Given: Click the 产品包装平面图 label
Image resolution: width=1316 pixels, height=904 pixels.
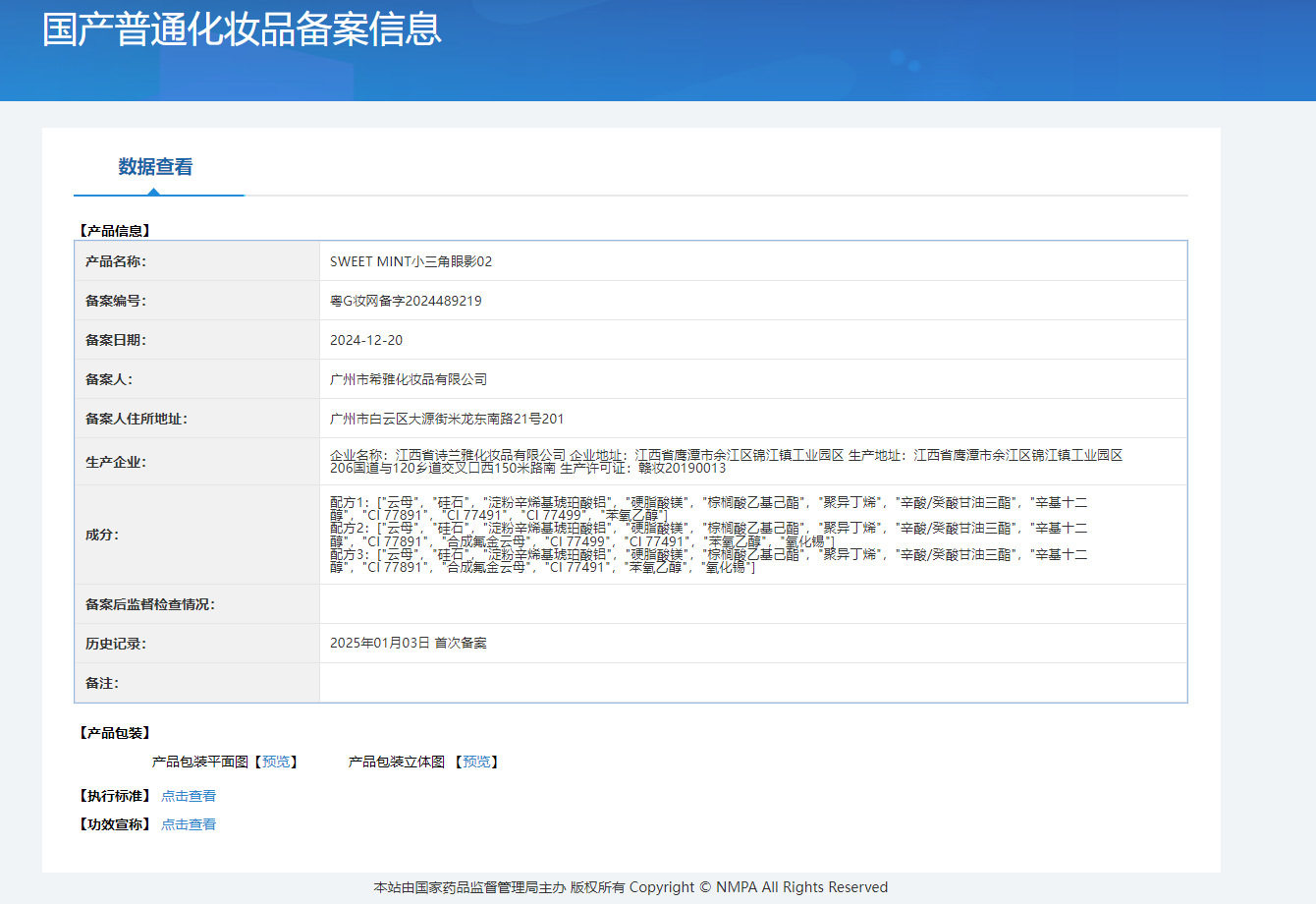Looking at the screenshot, I should pos(200,762).
